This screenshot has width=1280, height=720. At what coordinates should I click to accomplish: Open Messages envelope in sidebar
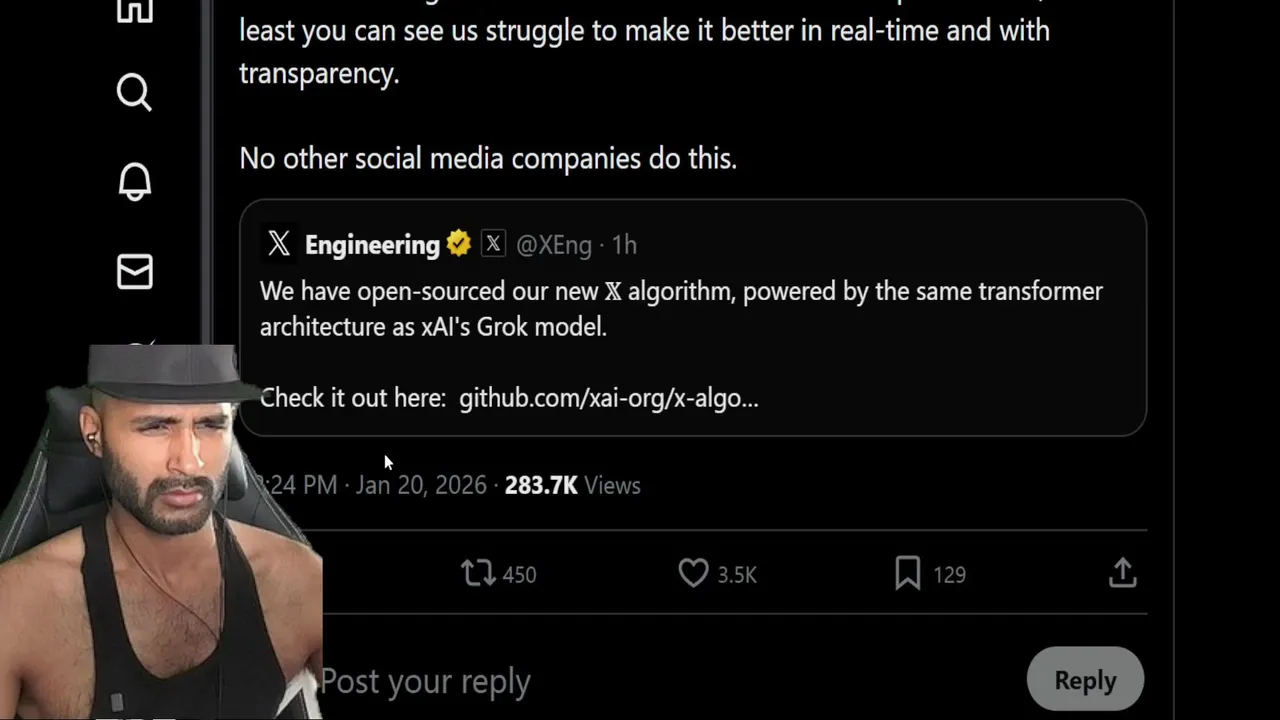tap(134, 271)
